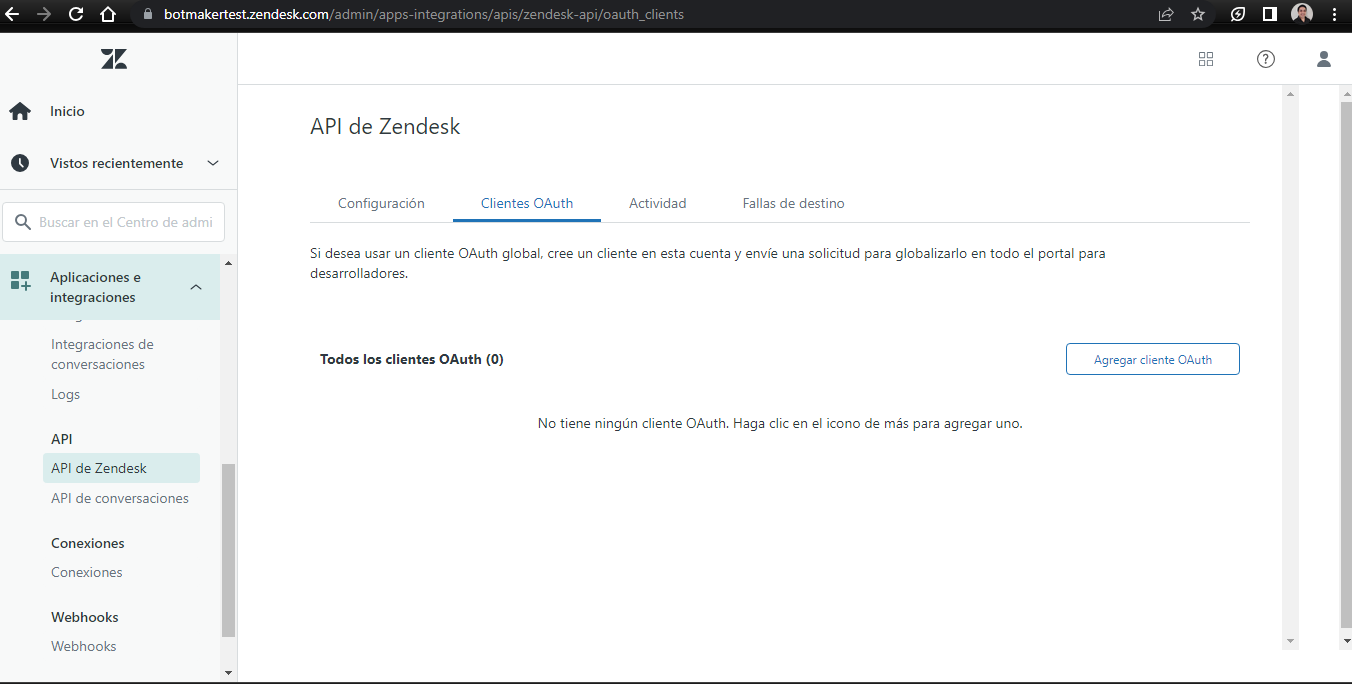1352x684 pixels.
Task: Open the Zendesk products grid icon
Action: (x=1206, y=59)
